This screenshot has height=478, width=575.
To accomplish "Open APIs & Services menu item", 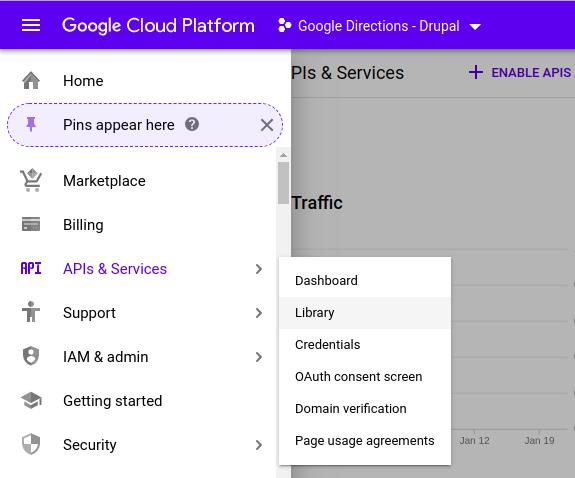I will (x=115, y=269).
